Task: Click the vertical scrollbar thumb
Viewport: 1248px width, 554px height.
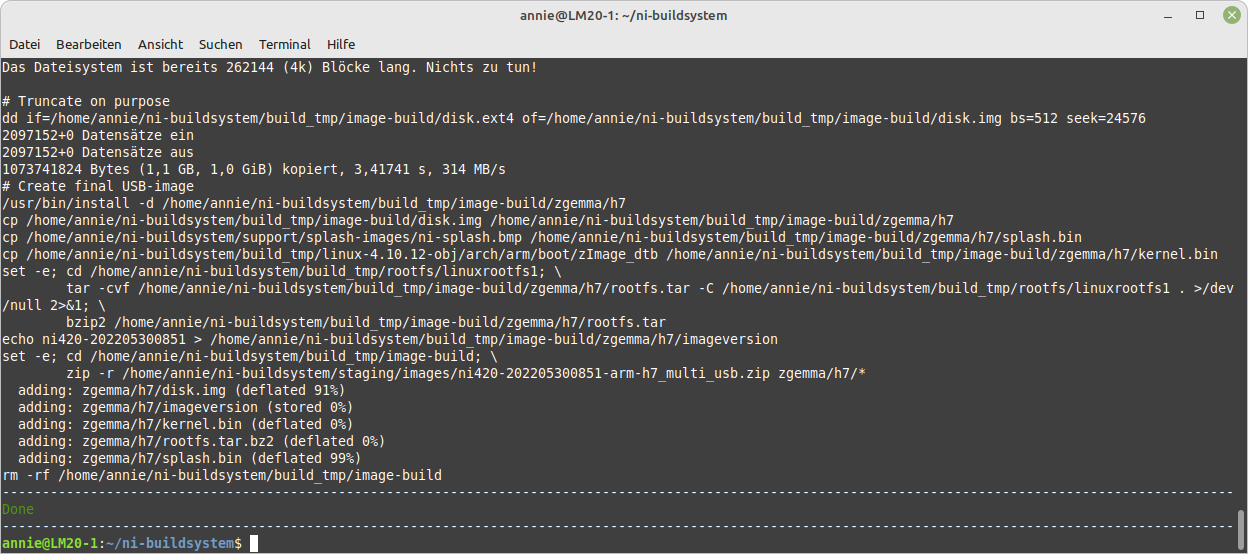Action: coord(1241,527)
